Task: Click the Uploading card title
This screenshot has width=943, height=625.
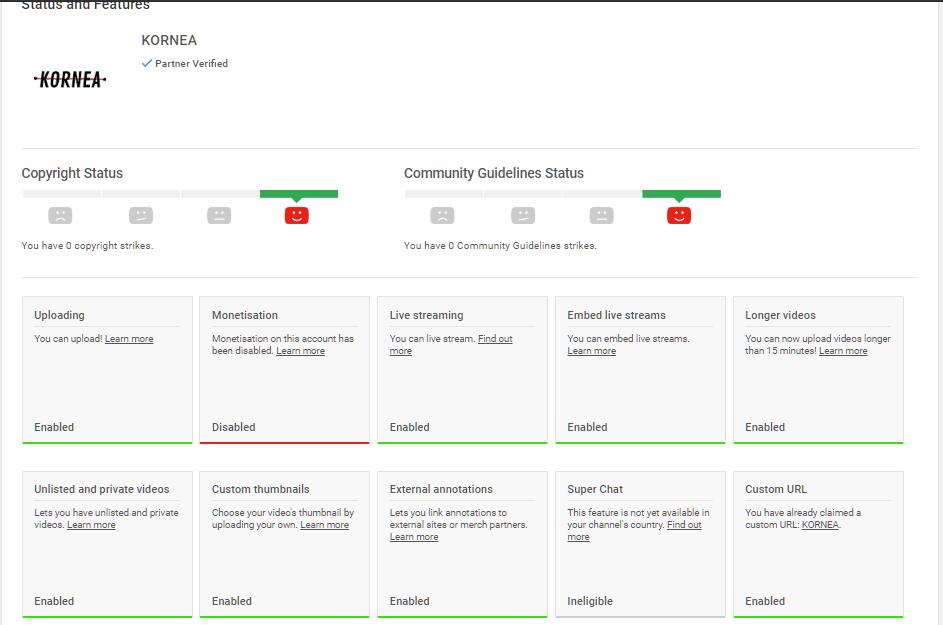Action: pyautogui.click(x=59, y=315)
